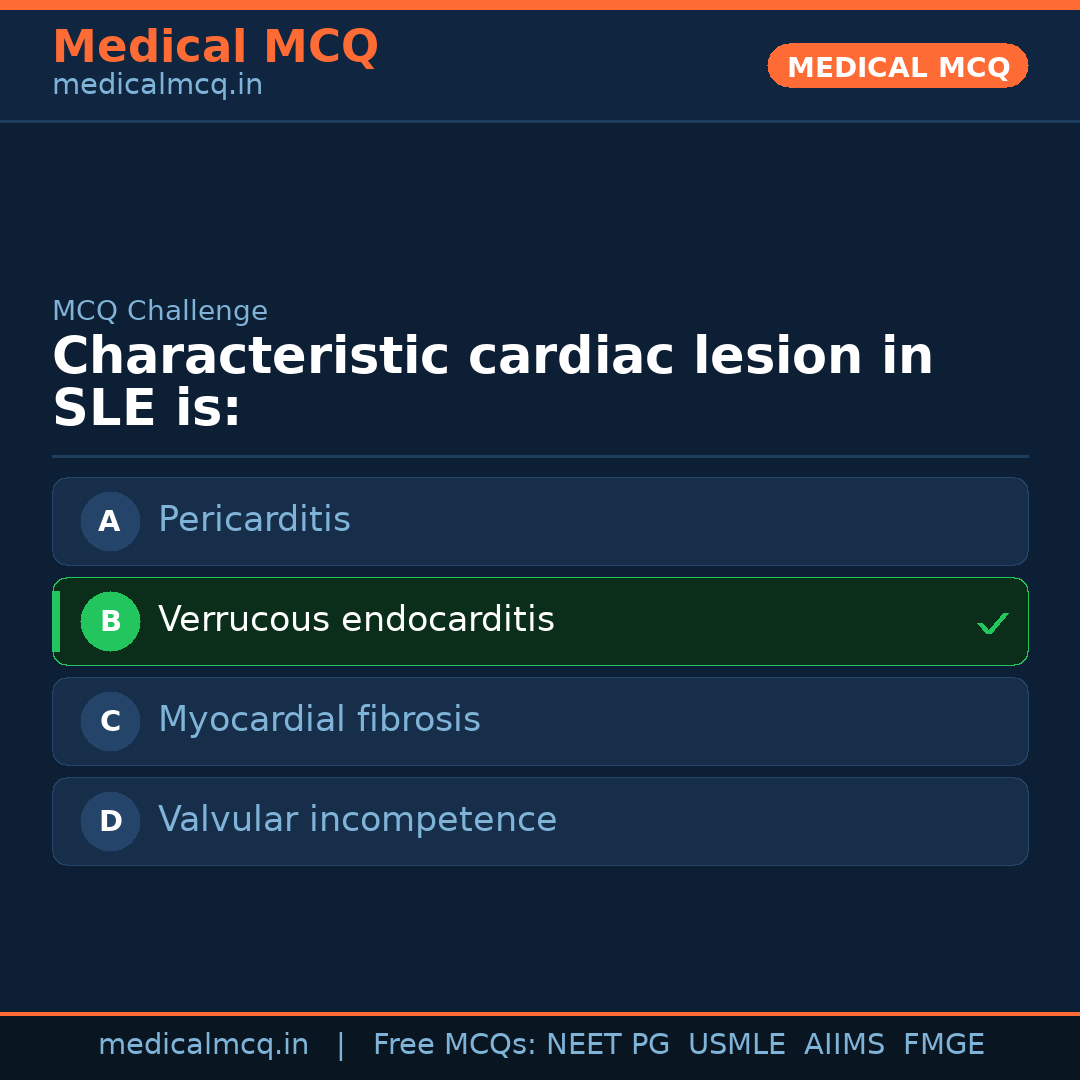The width and height of the screenshot is (1080, 1080).
Task: Click the green checkmark icon
Action: [993, 623]
